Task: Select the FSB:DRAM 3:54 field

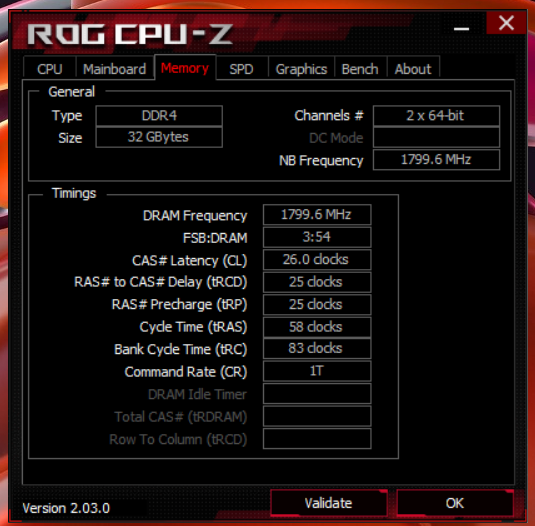Action: 317,237
